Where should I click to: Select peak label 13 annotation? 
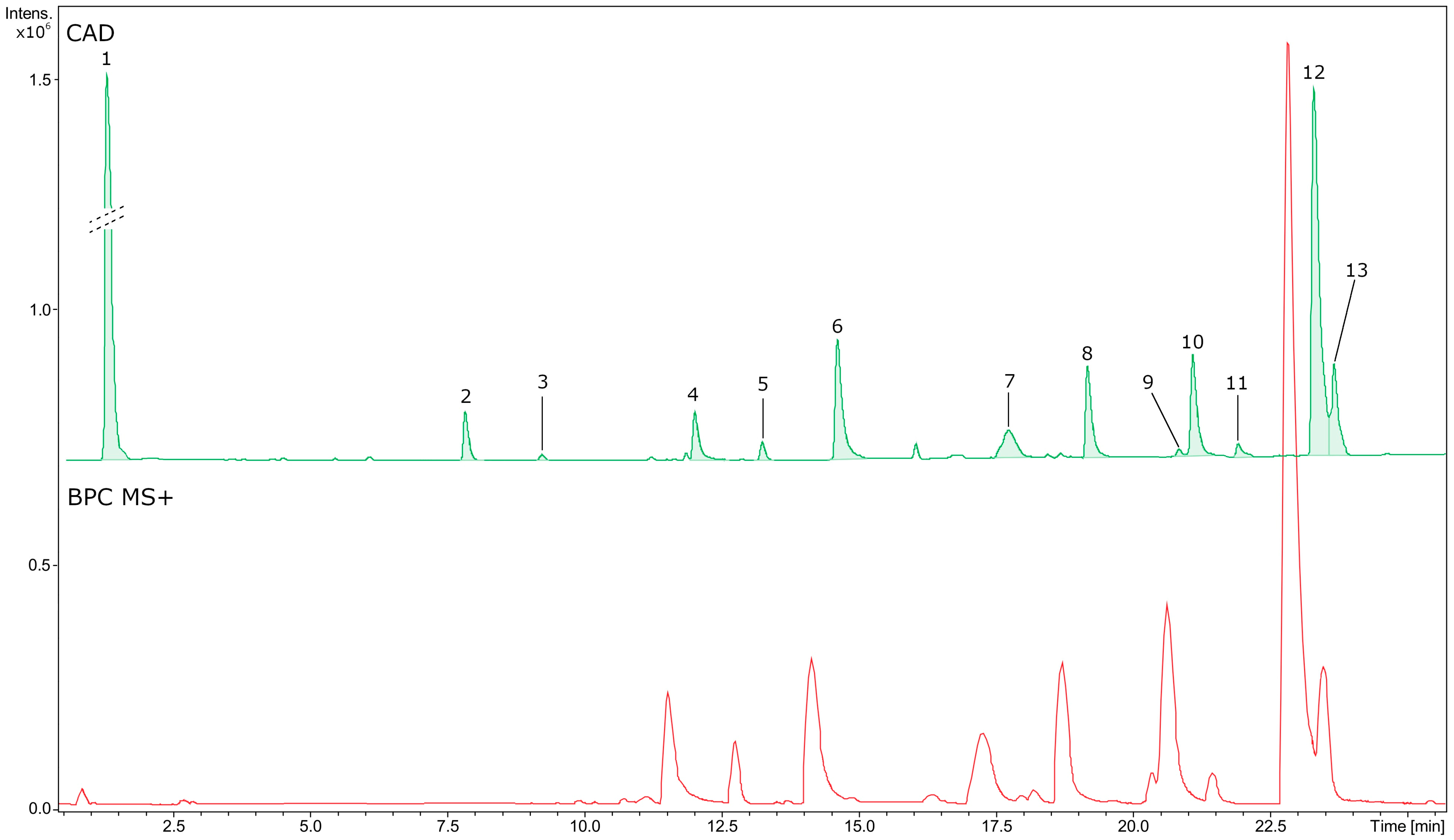point(1356,270)
